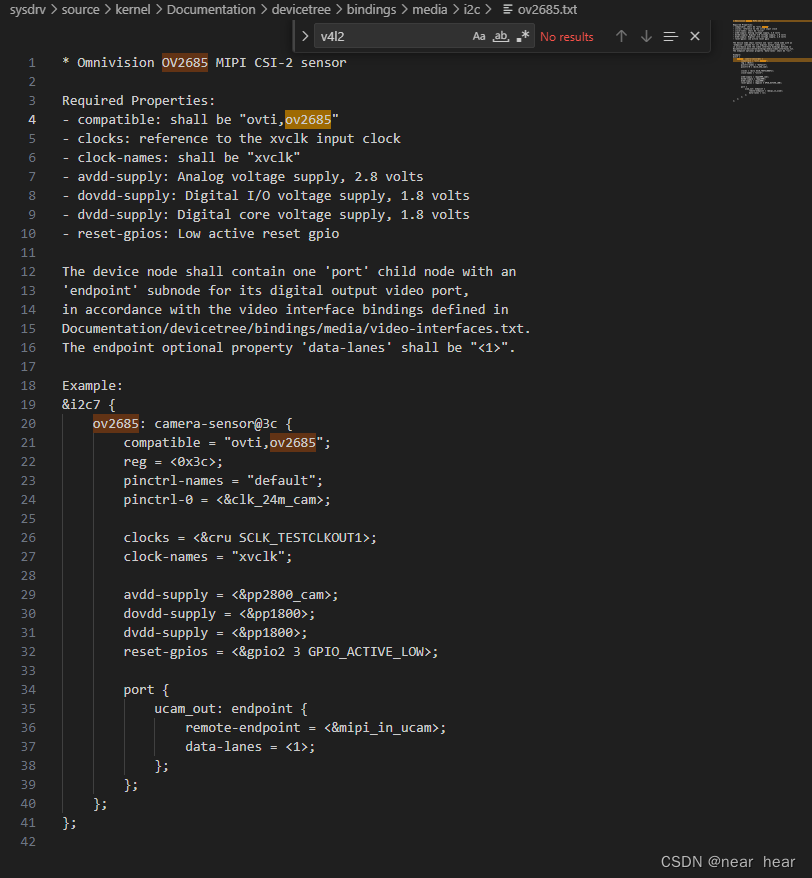Open bindings breadcrumb segment

click(x=371, y=10)
